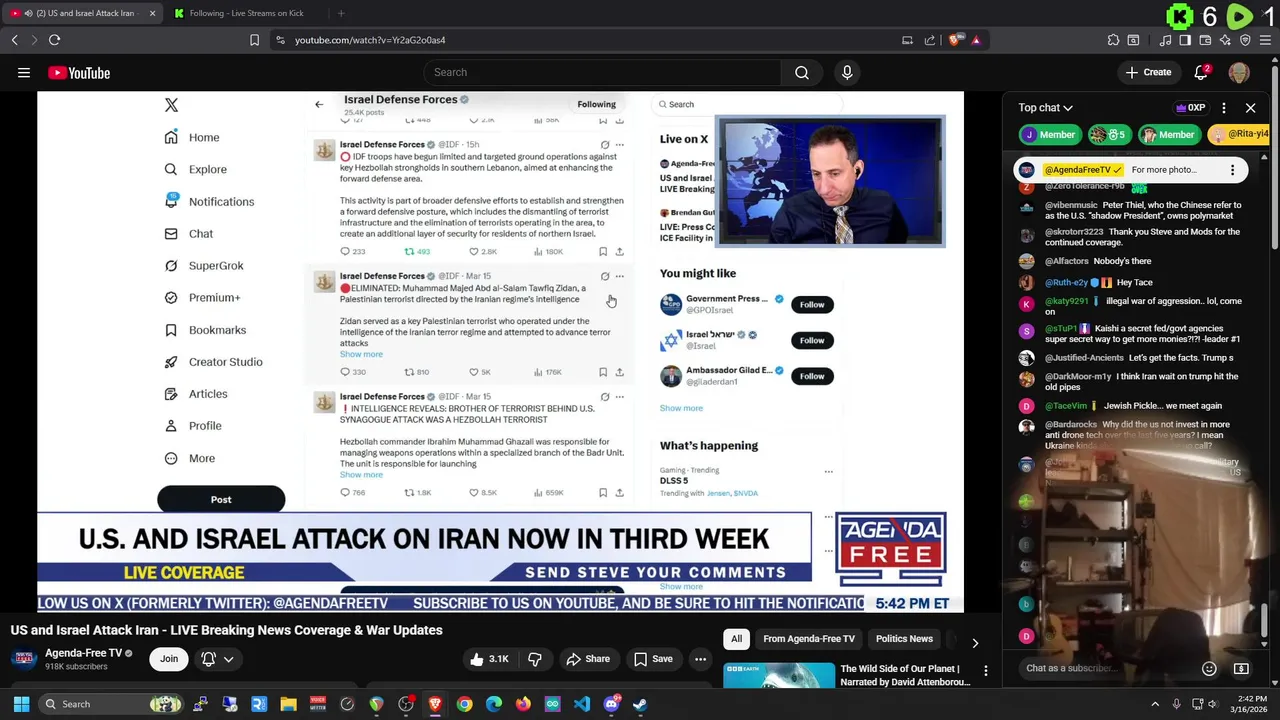Close the live chat panel
The width and height of the screenshot is (1280, 720).
pyautogui.click(x=1250, y=108)
